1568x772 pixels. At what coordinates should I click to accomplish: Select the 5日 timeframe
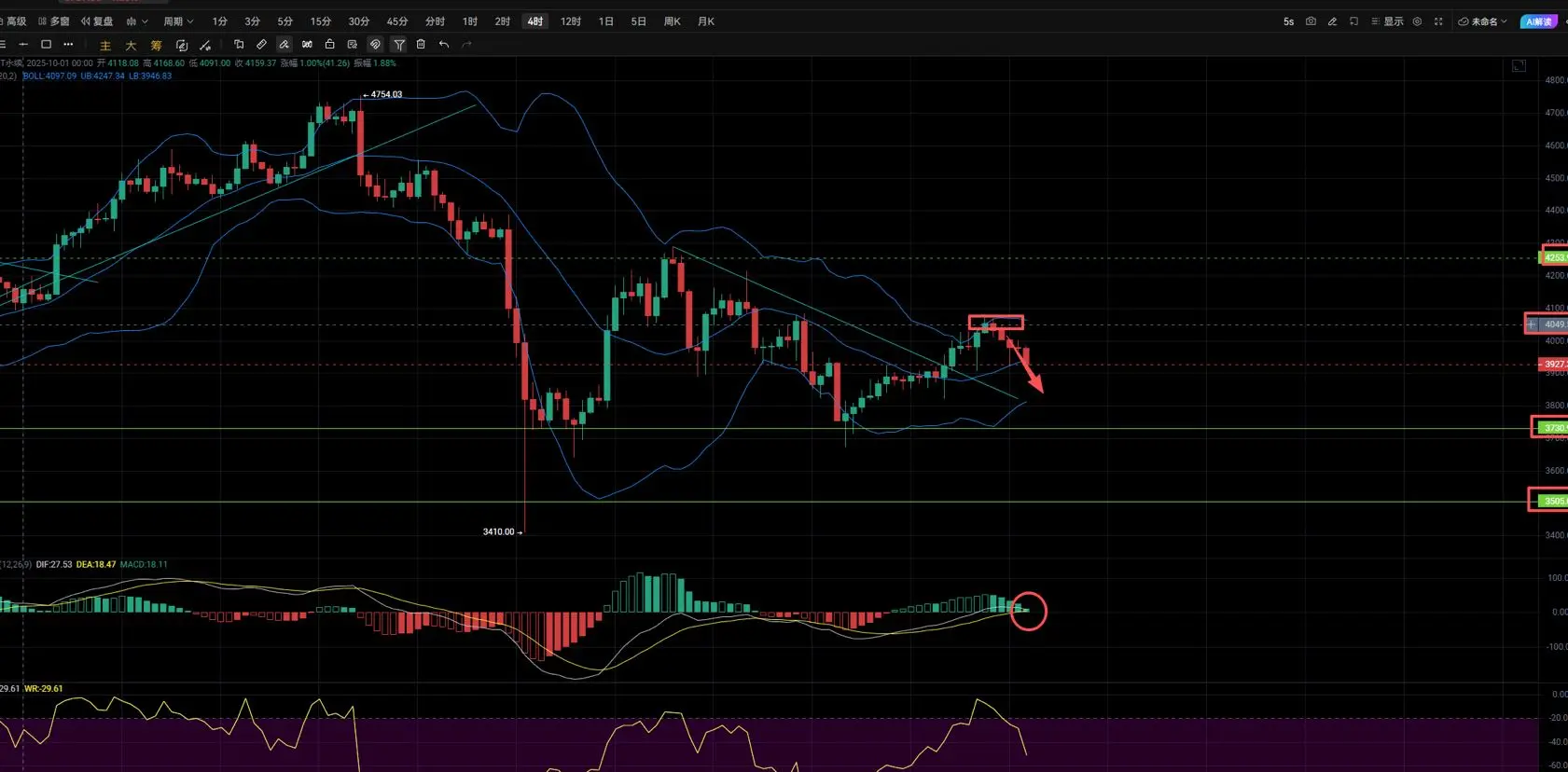639,21
